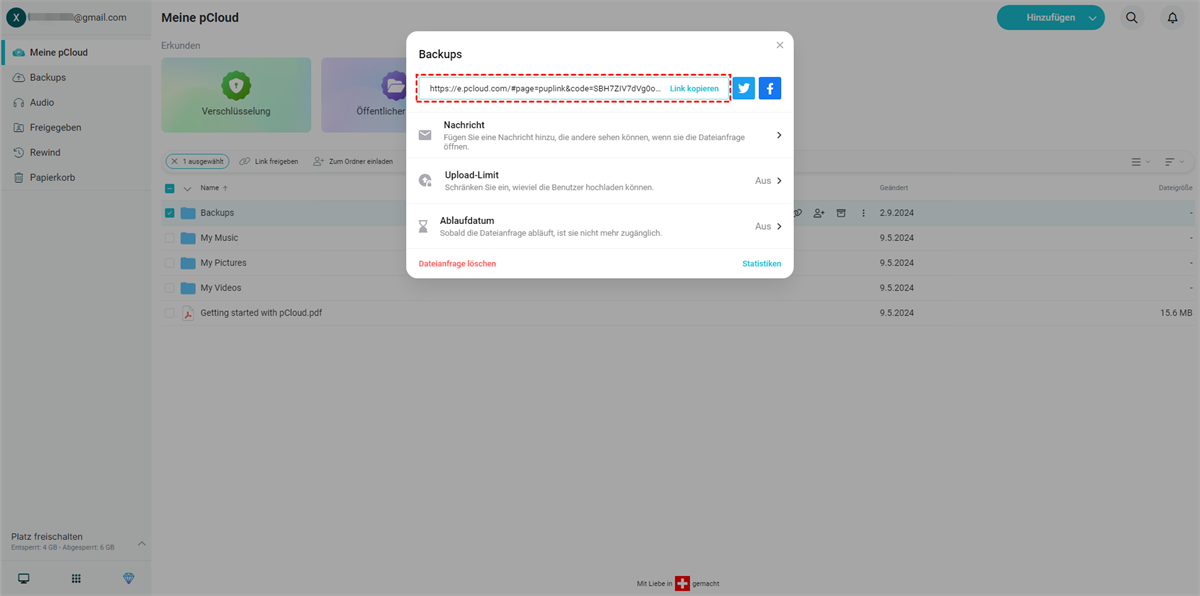Open Meine pCloud in sidebar

[76, 52]
